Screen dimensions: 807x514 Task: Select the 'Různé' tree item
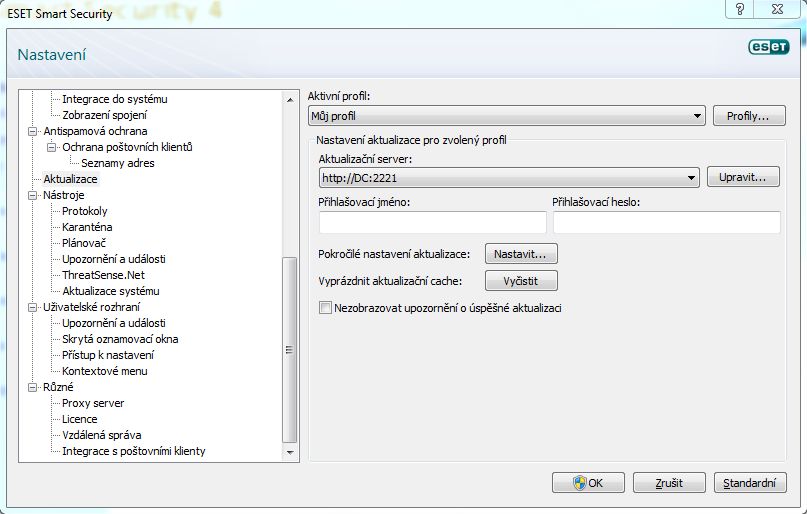point(58,386)
